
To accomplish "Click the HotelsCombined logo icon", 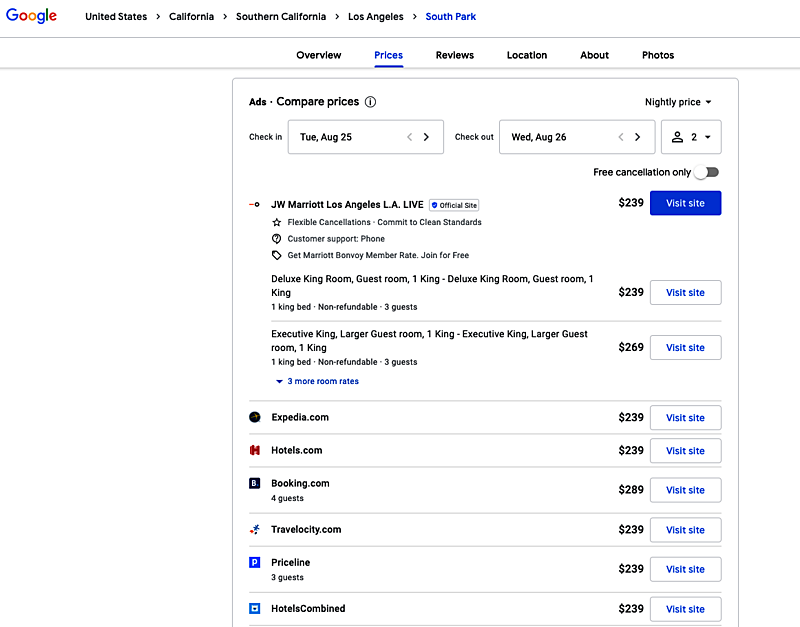I will tap(255, 608).
